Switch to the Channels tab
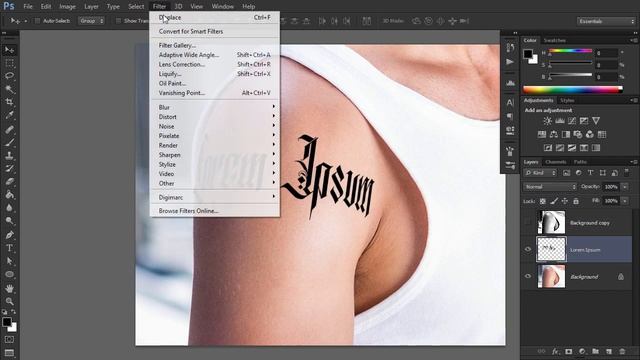The width and height of the screenshot is (640, 360). pyautogui.click(x=556, y=162)
